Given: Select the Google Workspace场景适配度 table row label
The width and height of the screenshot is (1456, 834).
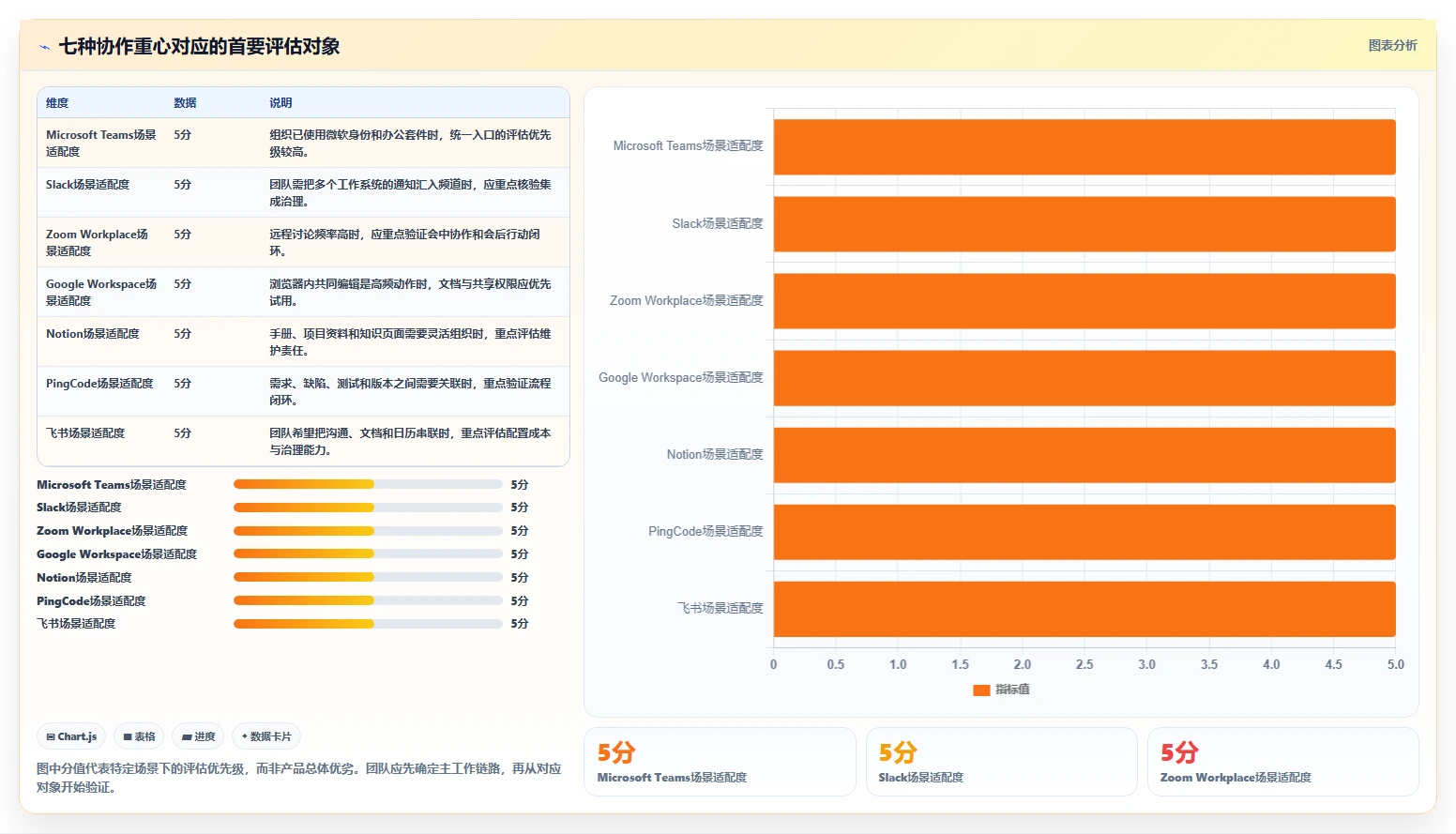Looking at the screenshot, I should [x=101, y=293].
